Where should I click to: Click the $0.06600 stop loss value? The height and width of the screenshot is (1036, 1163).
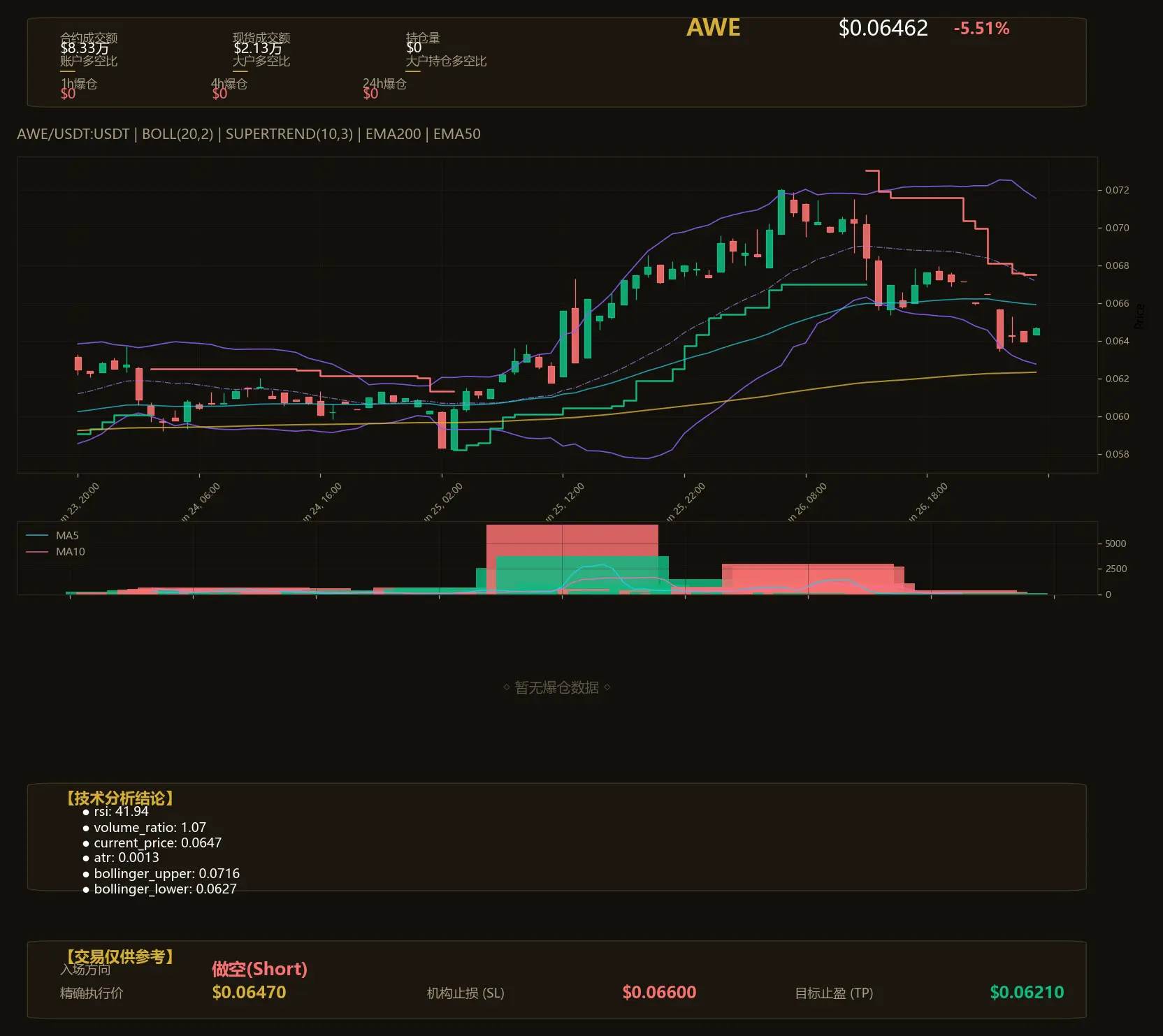coord(660,993)
